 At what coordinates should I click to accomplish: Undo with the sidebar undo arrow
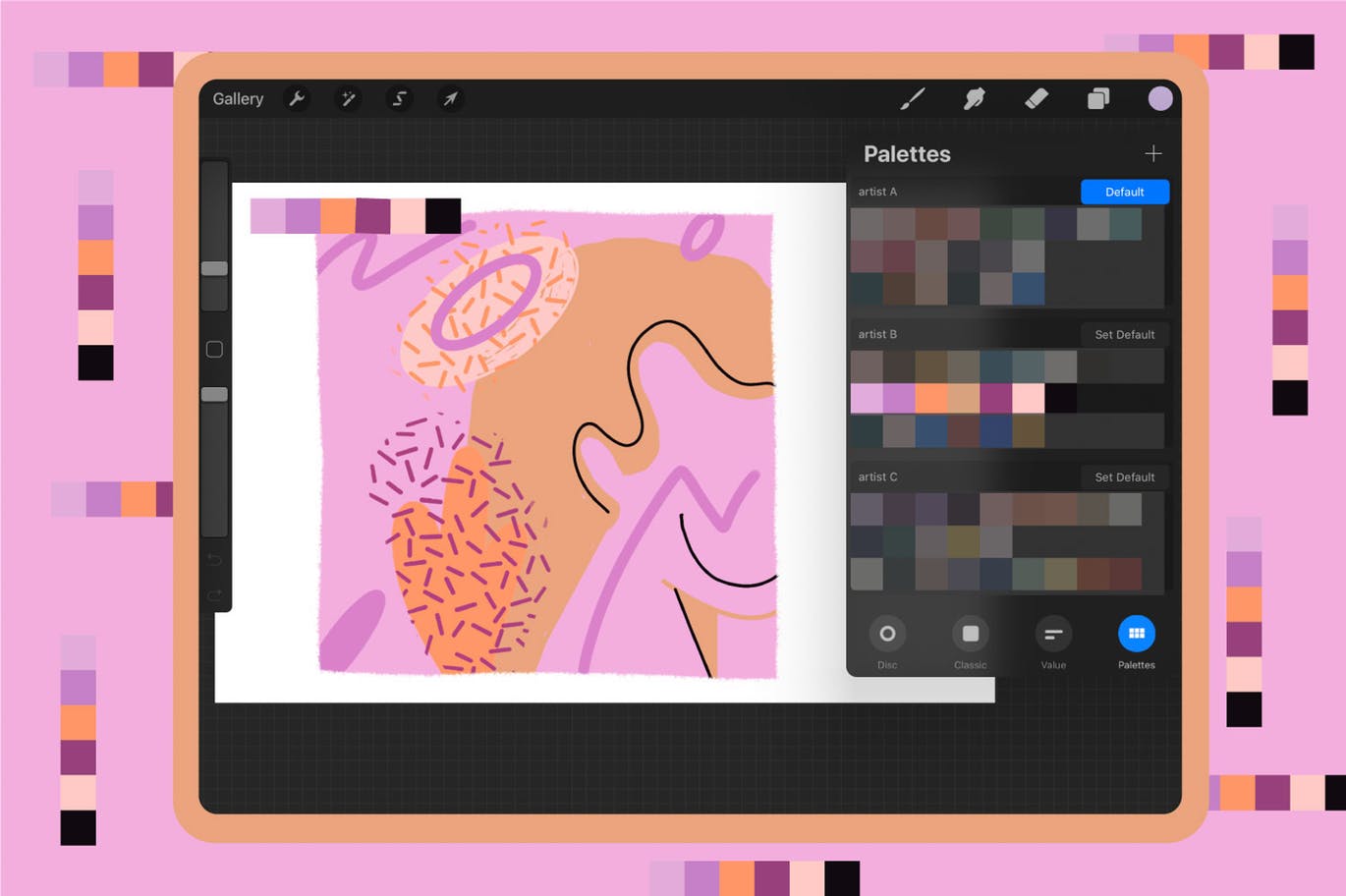point(214,560)
